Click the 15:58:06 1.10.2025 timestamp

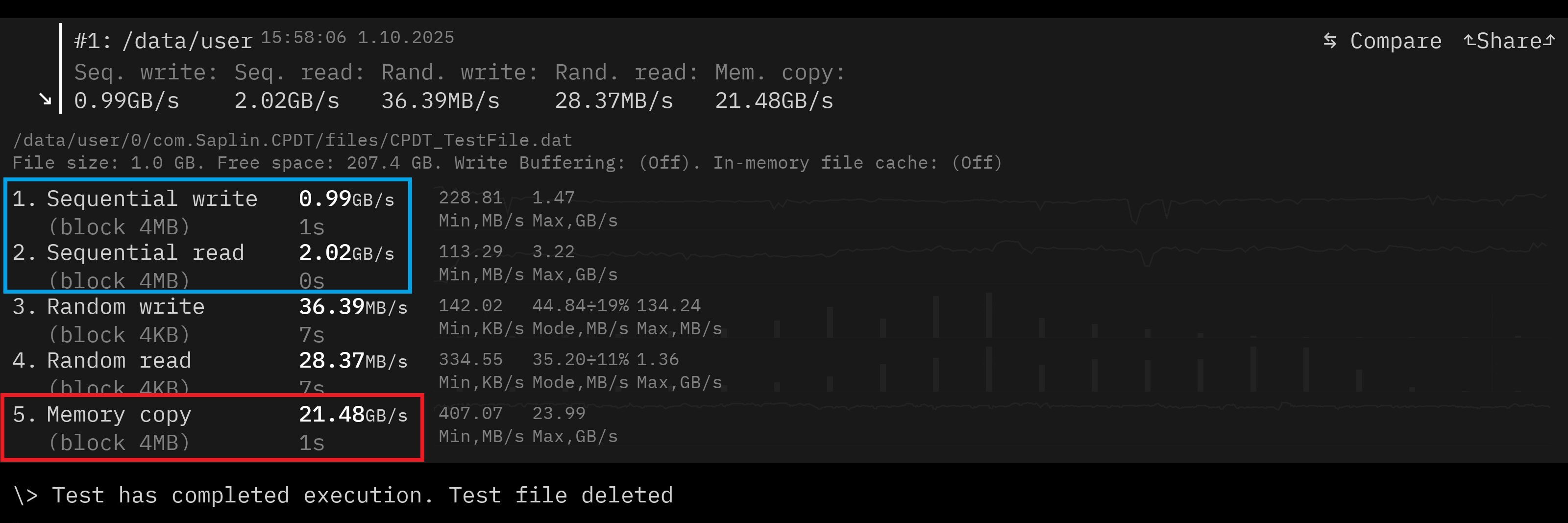click(x=357, y=38)
